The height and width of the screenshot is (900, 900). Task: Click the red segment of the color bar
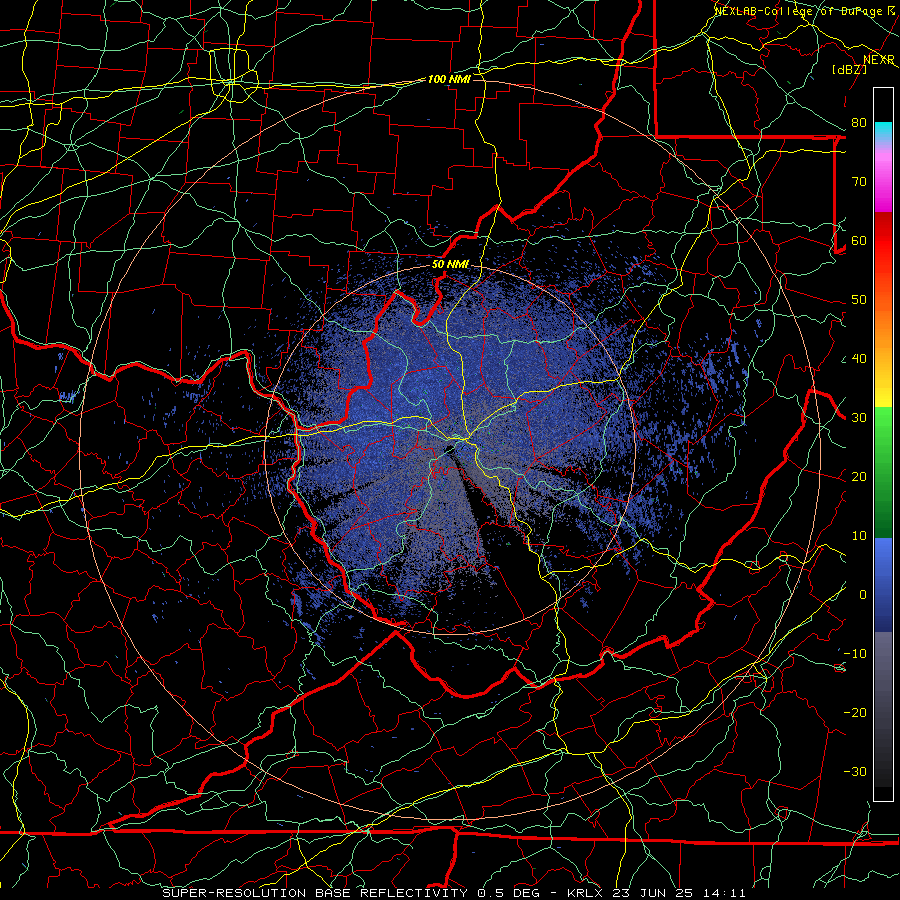883,241
